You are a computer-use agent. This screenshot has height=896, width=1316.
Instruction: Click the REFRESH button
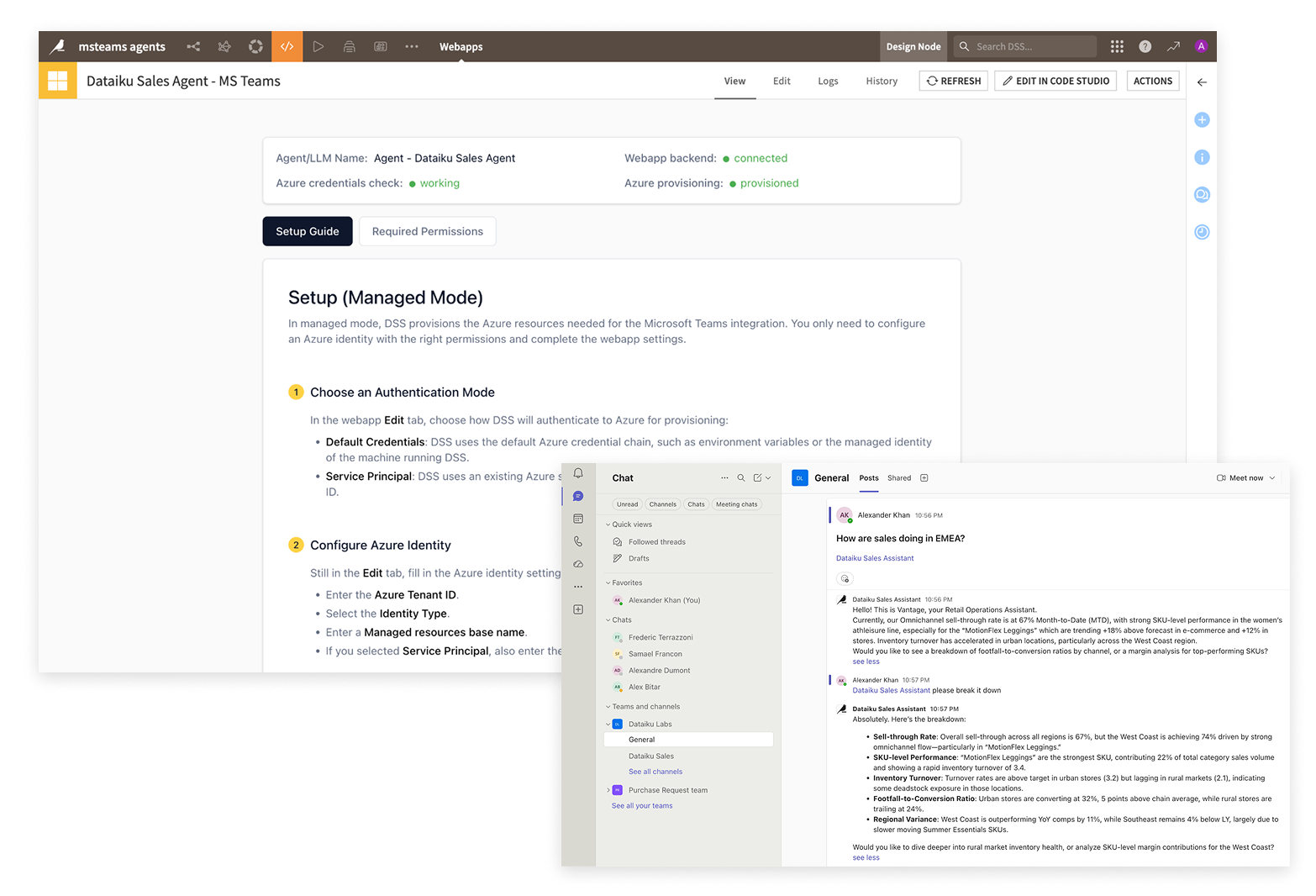(x=954, y=81)
